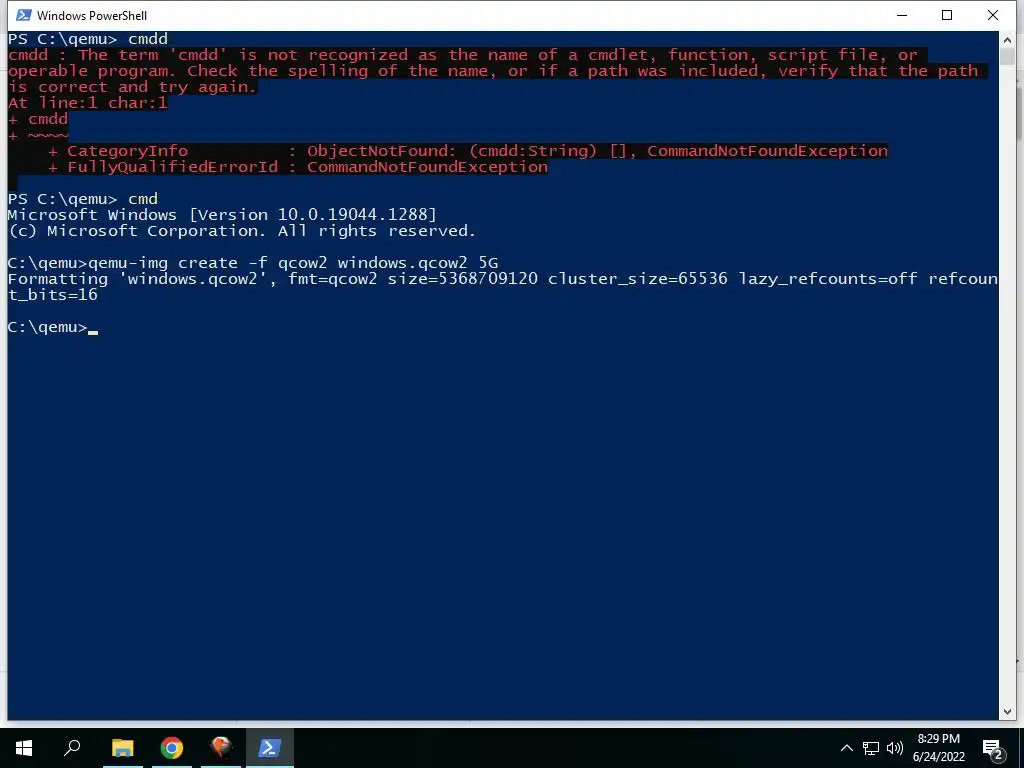Open Google Chrome from the taskbar
Image resolution: width=1024 pixels, height=768 pixels.
click(172, 748)
